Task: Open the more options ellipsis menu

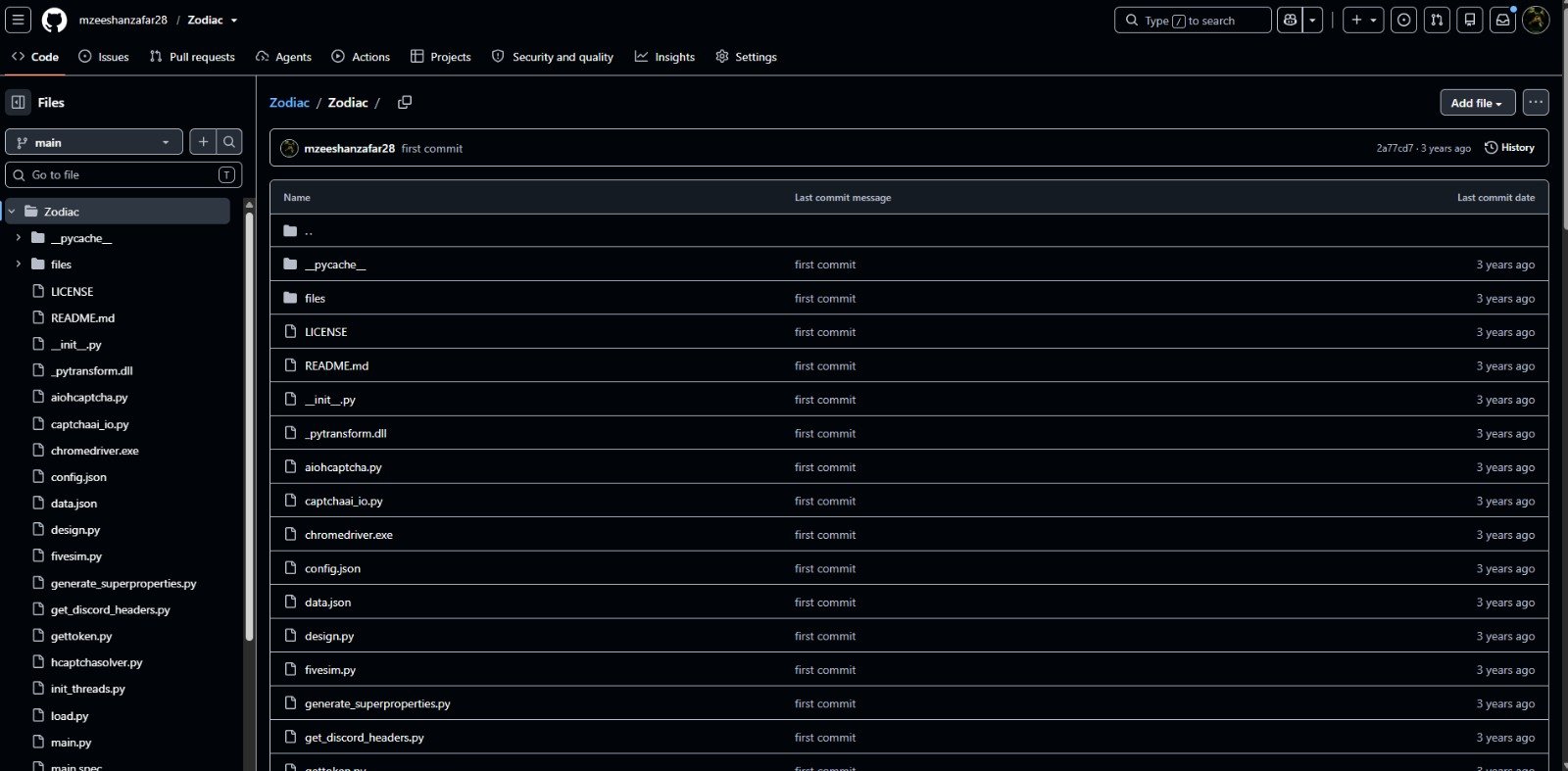Action: pyautogui.click(x=1536, y=102)
